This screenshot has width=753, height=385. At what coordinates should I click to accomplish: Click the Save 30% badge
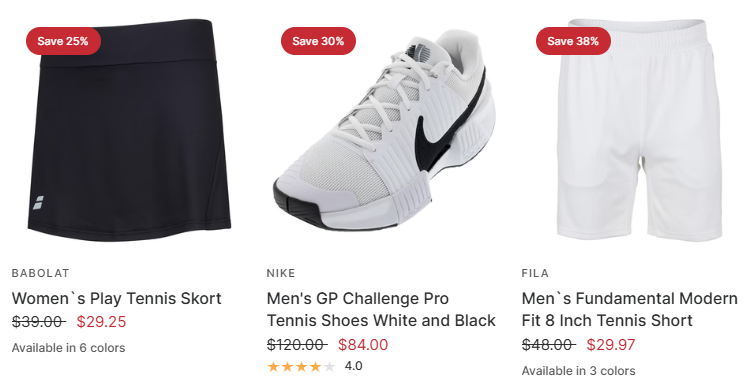[x=318, y=41]
